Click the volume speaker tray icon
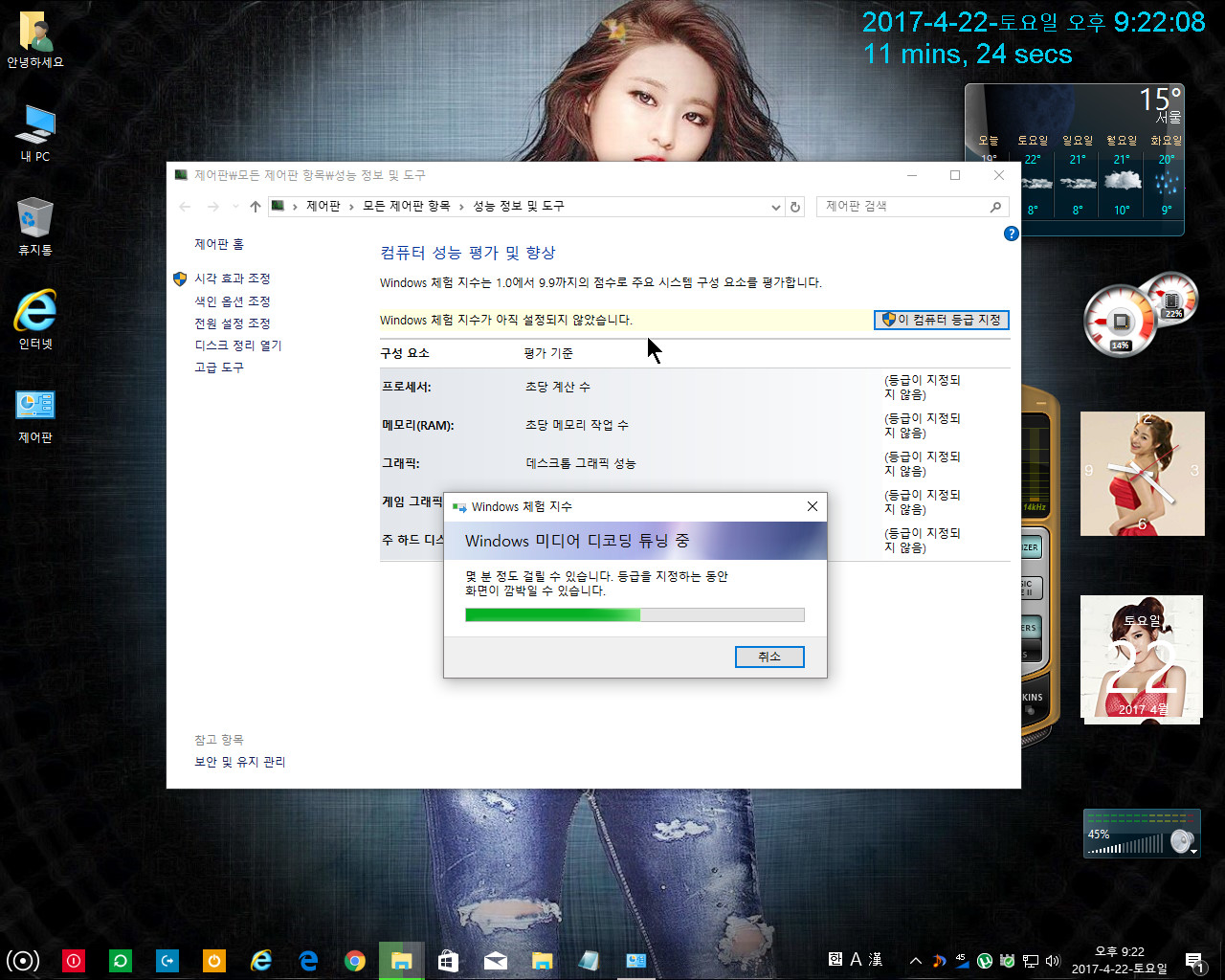 click(x=1054, y=961)
